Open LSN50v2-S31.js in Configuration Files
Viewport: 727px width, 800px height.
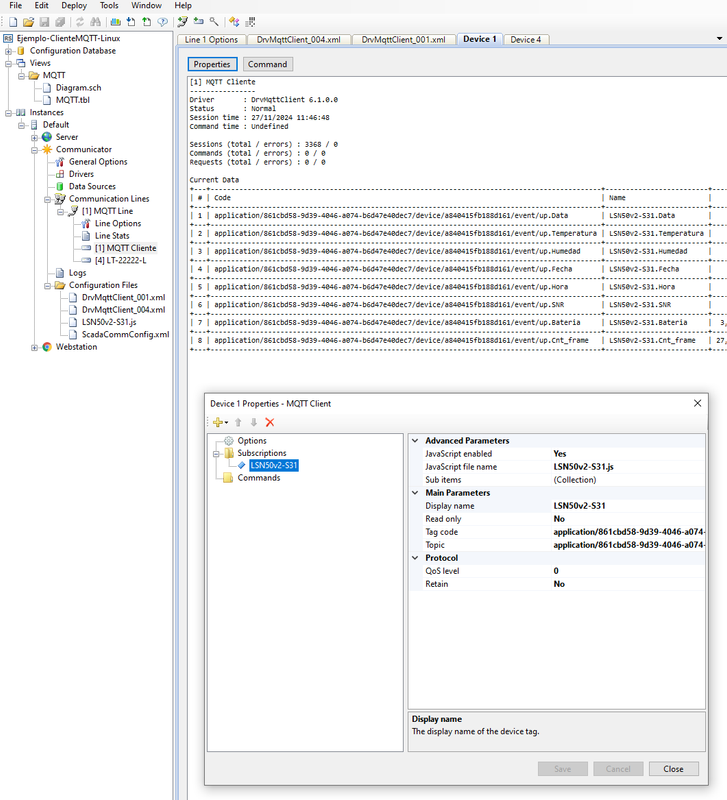point(109,322)
